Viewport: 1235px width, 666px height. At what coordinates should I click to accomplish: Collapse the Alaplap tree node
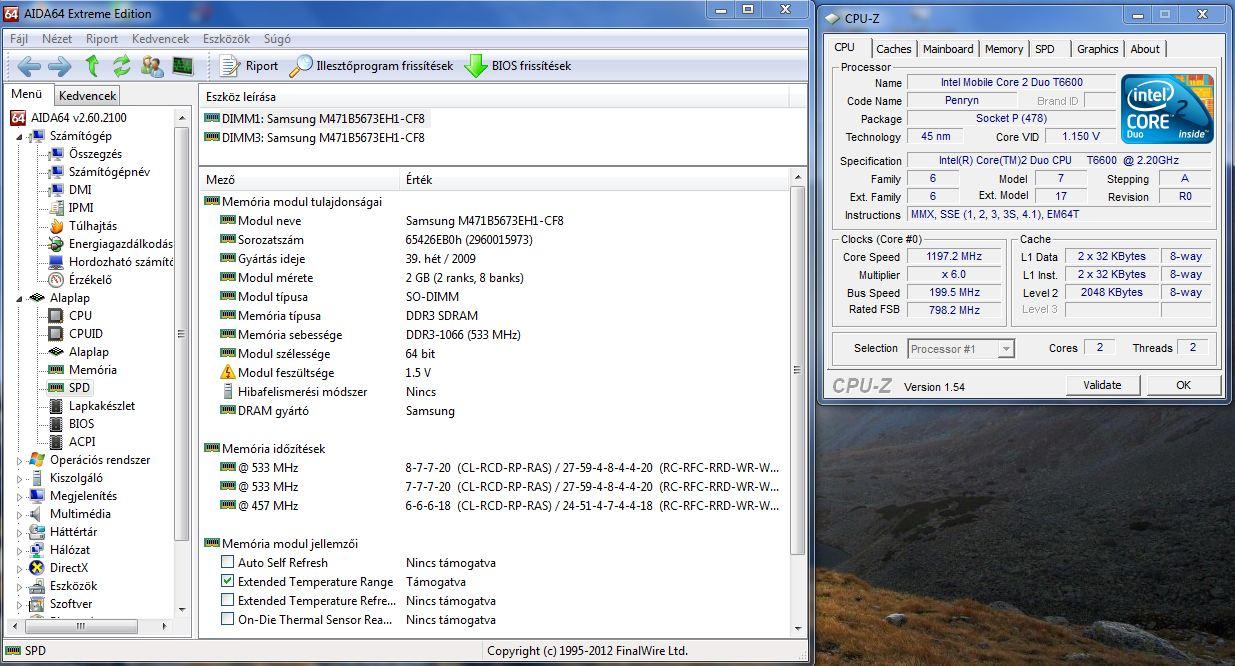tap(20, 299)
